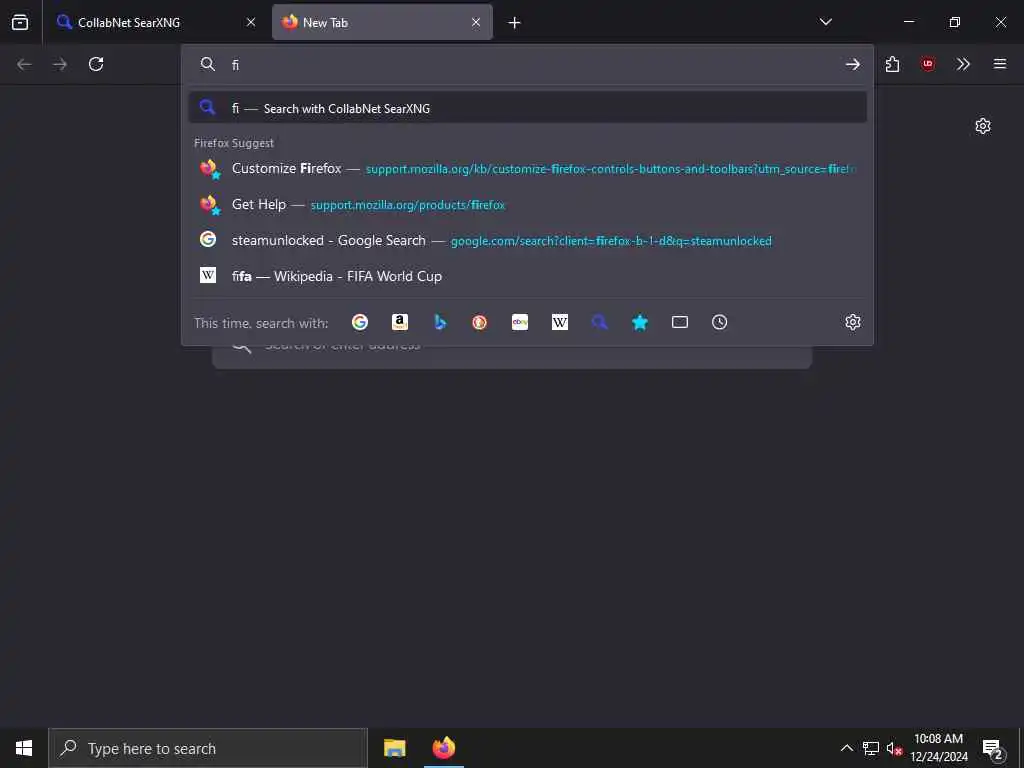Search this time with eBay
This screenshot has width=1024, height=768.
(x=520, y=322)
